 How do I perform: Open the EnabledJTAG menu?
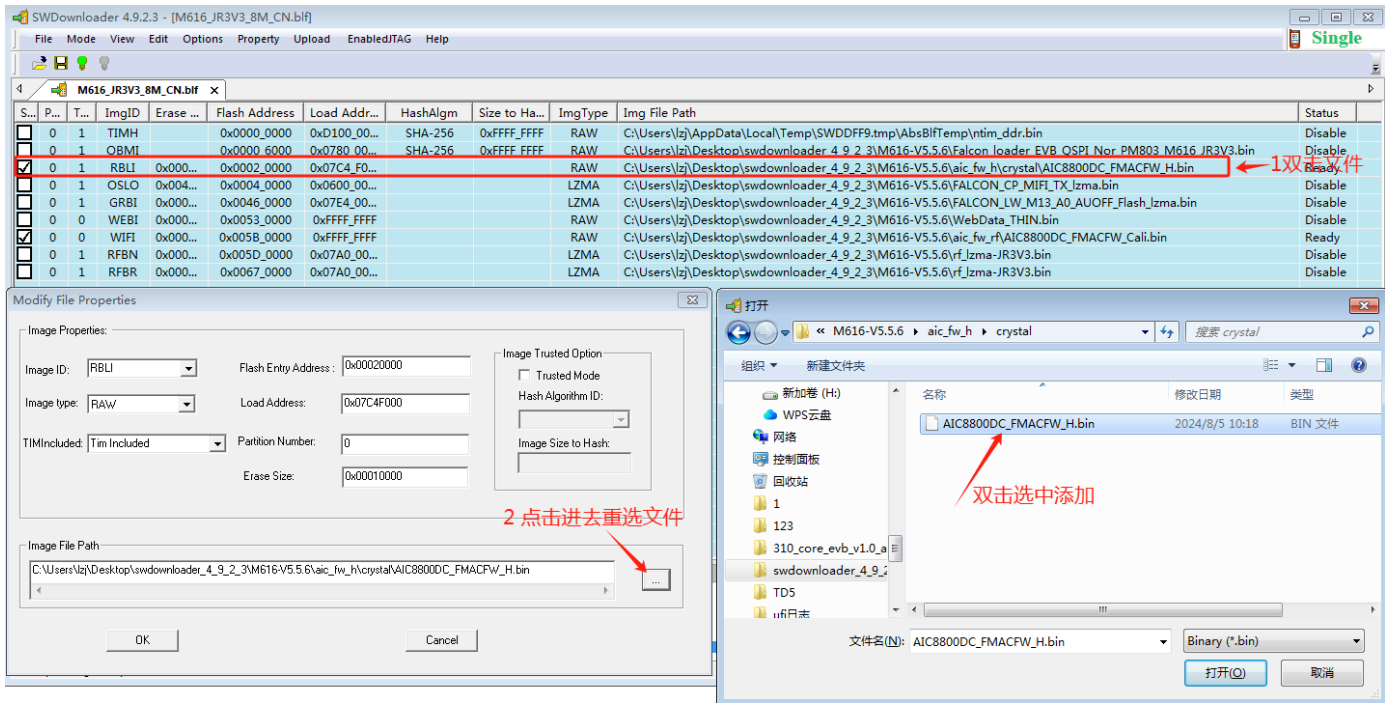[x=381, y=39]
